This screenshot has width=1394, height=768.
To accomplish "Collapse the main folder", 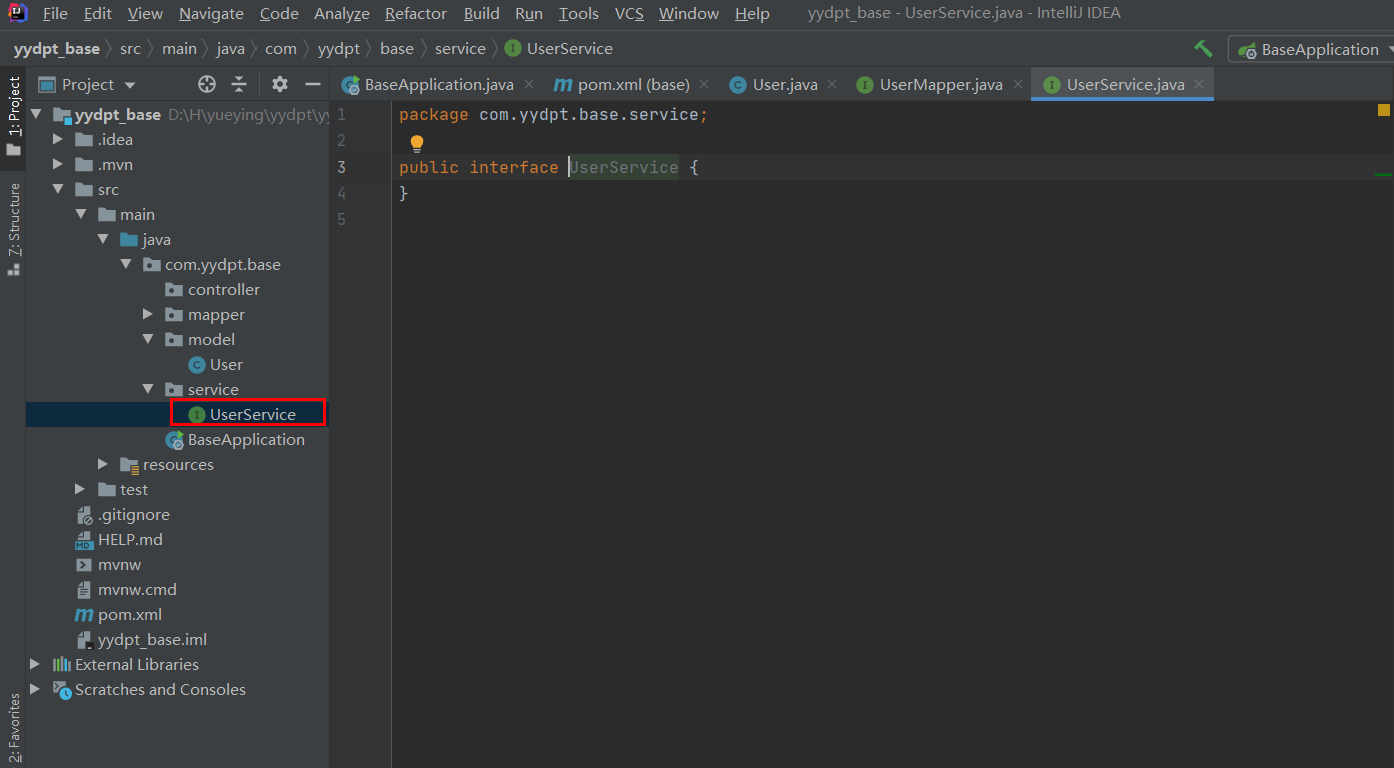I will 81,214.
